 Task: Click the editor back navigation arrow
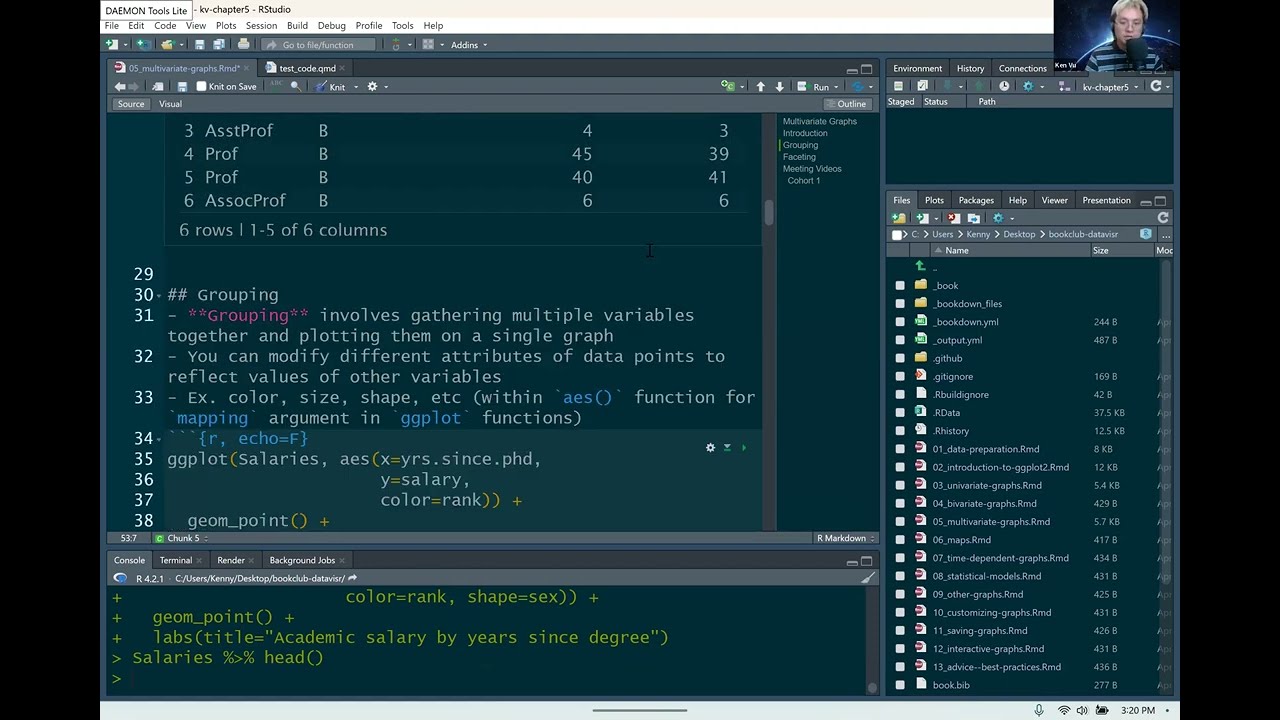pyautogui.click(x=120, y=86)
